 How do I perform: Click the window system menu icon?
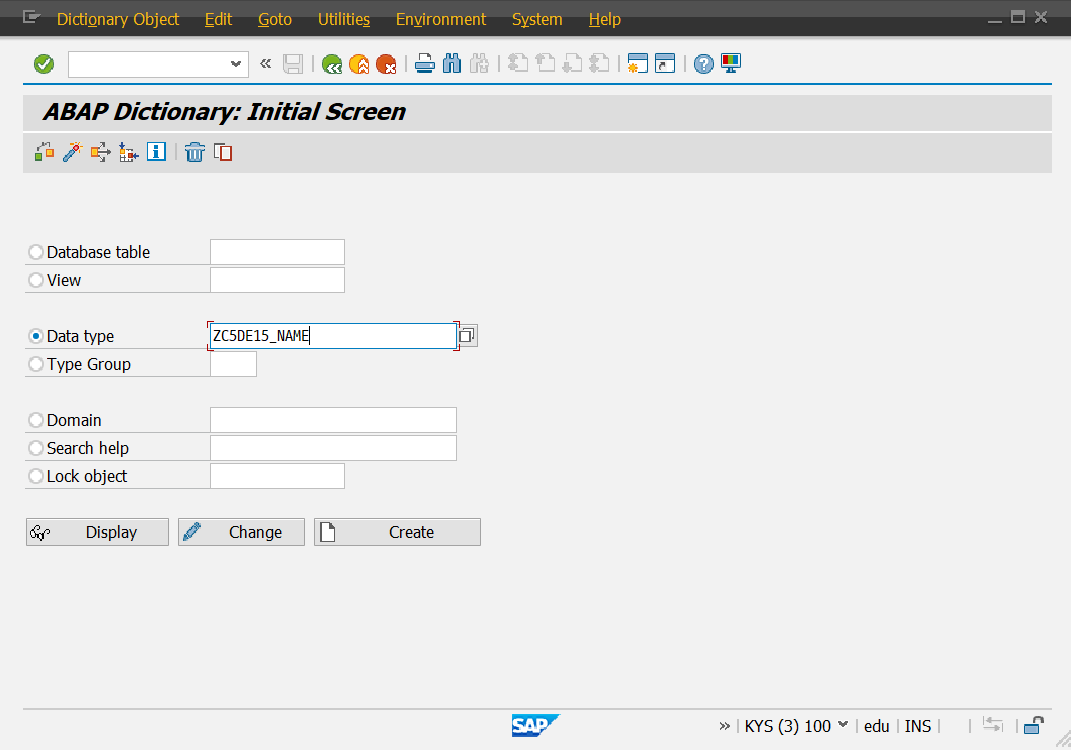(x=31, y=17)
